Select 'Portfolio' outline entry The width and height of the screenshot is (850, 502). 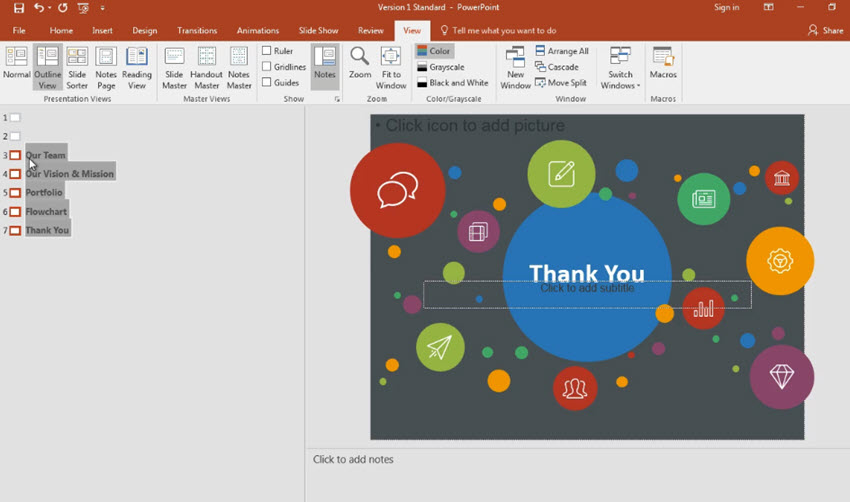coord(44,192)
